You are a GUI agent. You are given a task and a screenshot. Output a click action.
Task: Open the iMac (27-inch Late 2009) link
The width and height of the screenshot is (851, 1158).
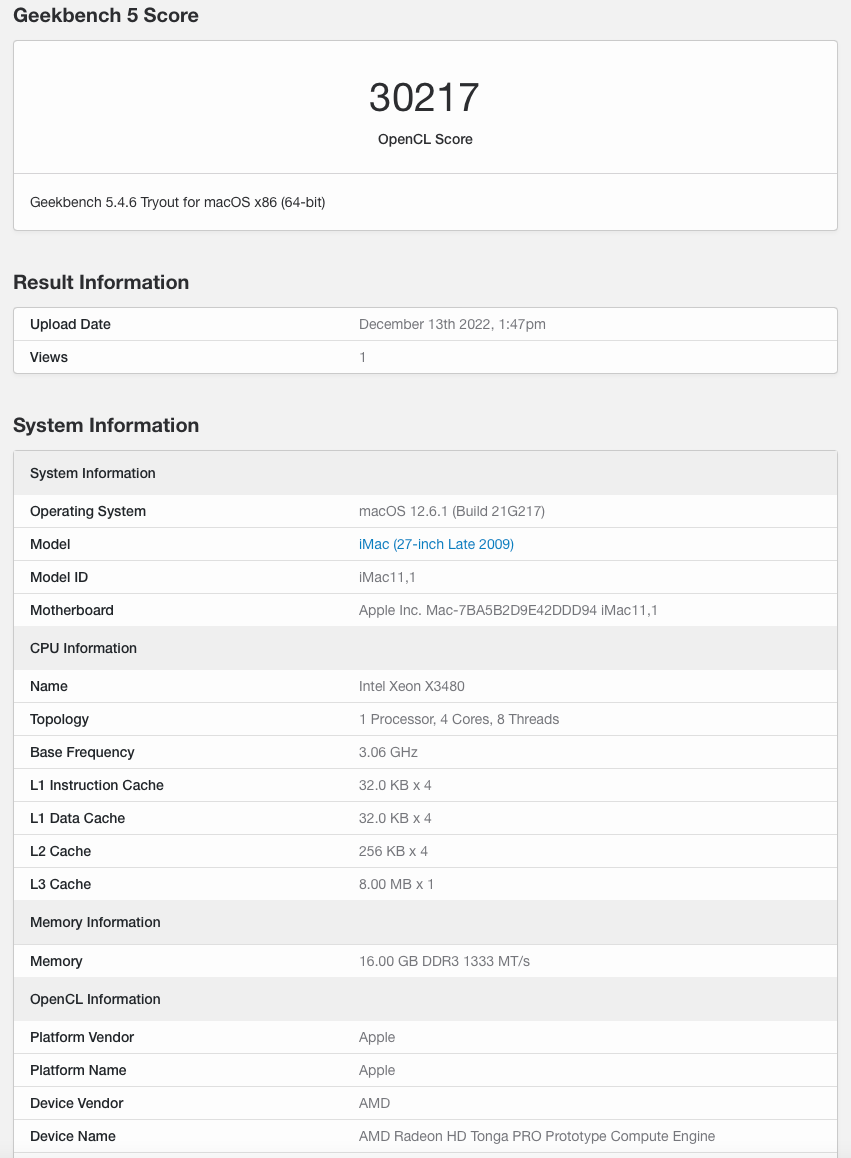coord(436,544)
